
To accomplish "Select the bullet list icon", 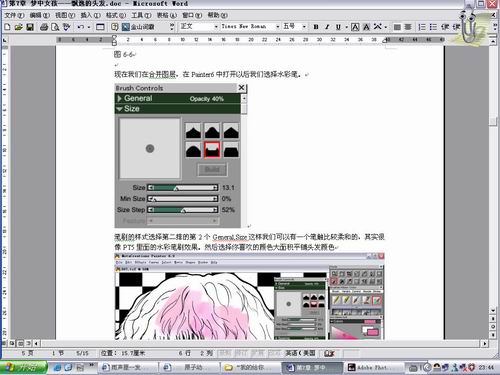I will point(433,27).
